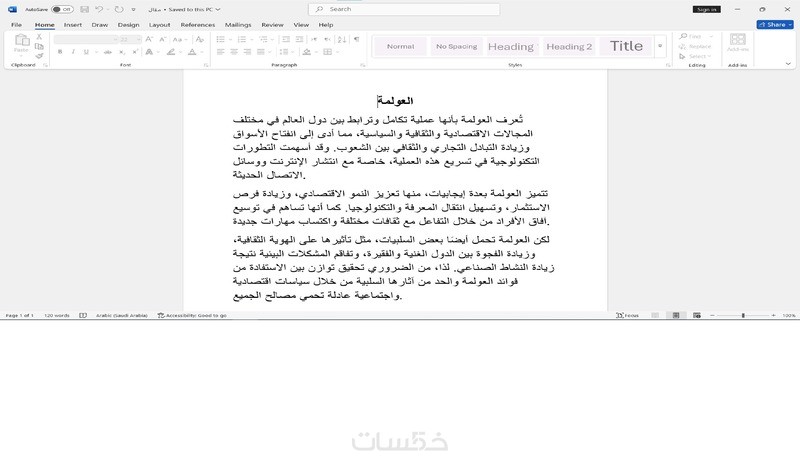The image size is (800, 460).
Task: Apply the Heading 2 style
Action: (569, 46)
